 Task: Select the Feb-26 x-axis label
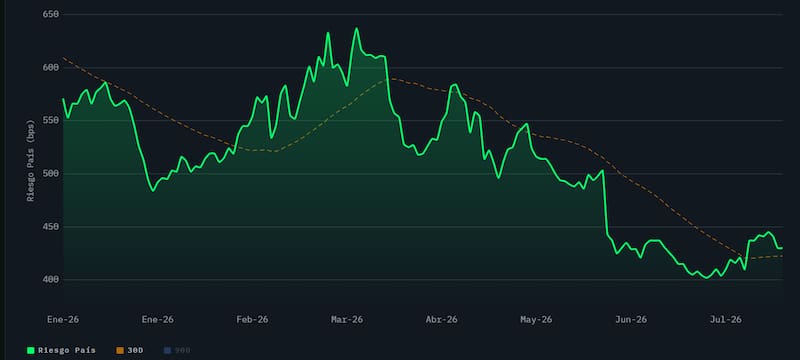252,320
